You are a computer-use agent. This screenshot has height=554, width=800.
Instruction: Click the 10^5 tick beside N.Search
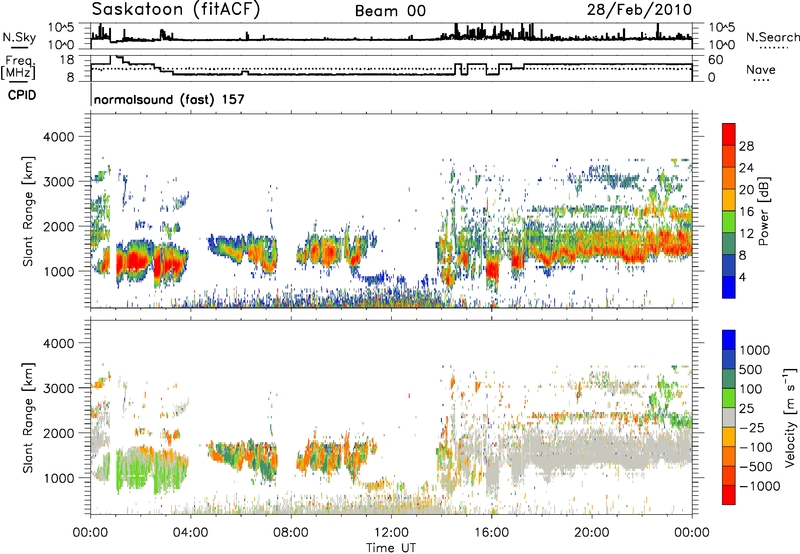click(721, 27)
